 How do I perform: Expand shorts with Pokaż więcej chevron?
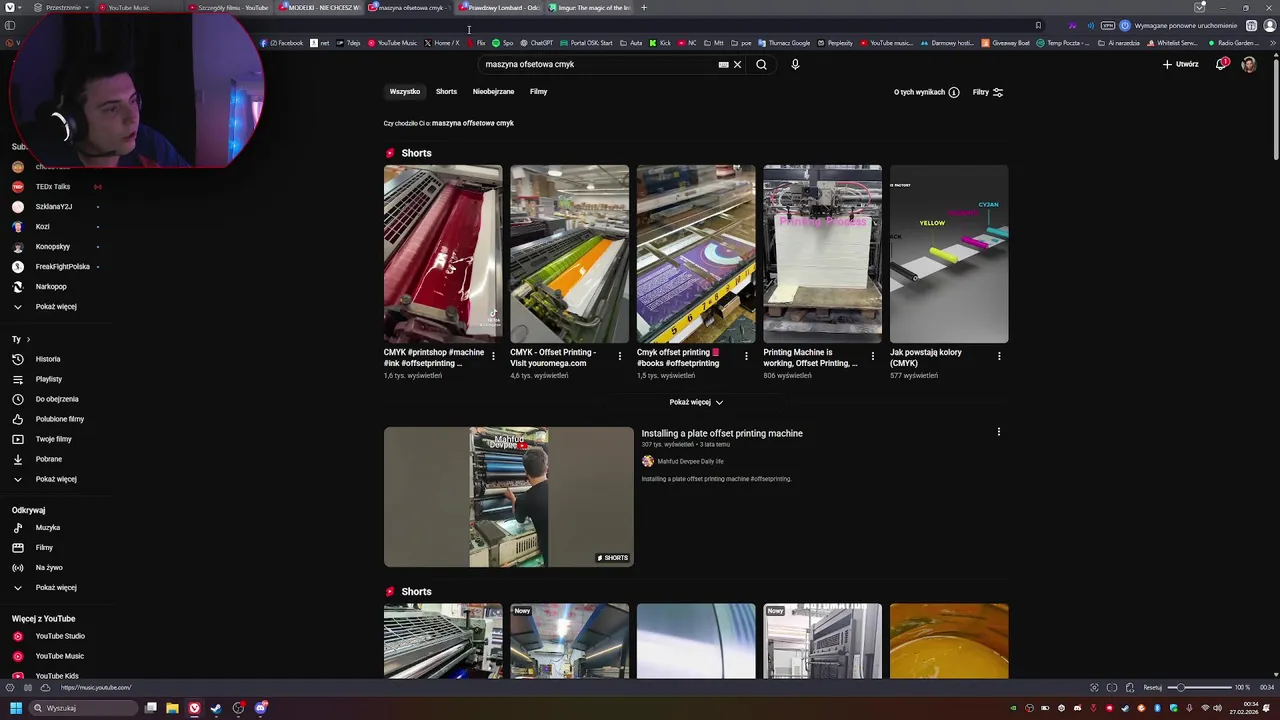[x=696, y=402]
